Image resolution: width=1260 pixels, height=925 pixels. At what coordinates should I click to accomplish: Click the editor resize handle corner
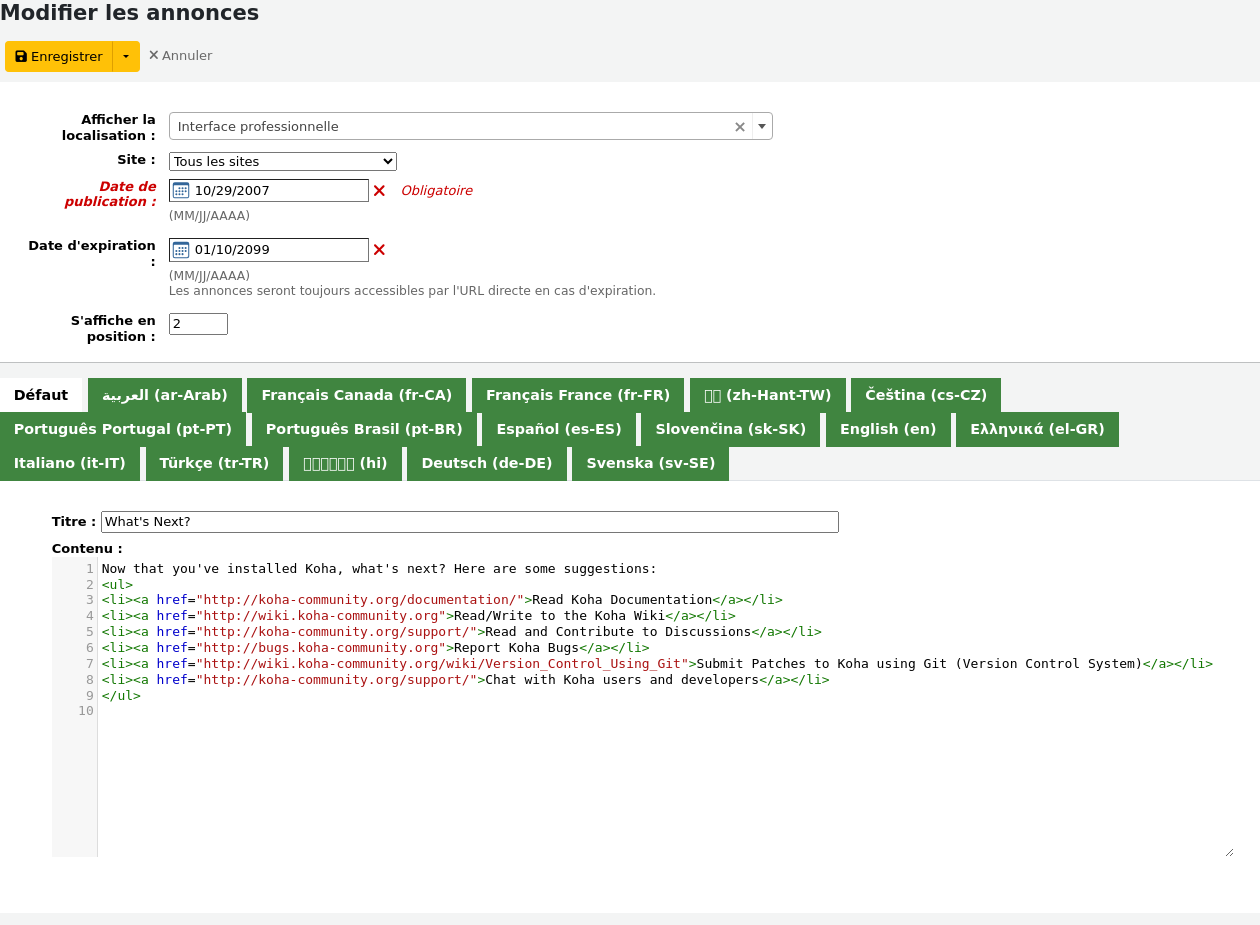coord(1229,852)
